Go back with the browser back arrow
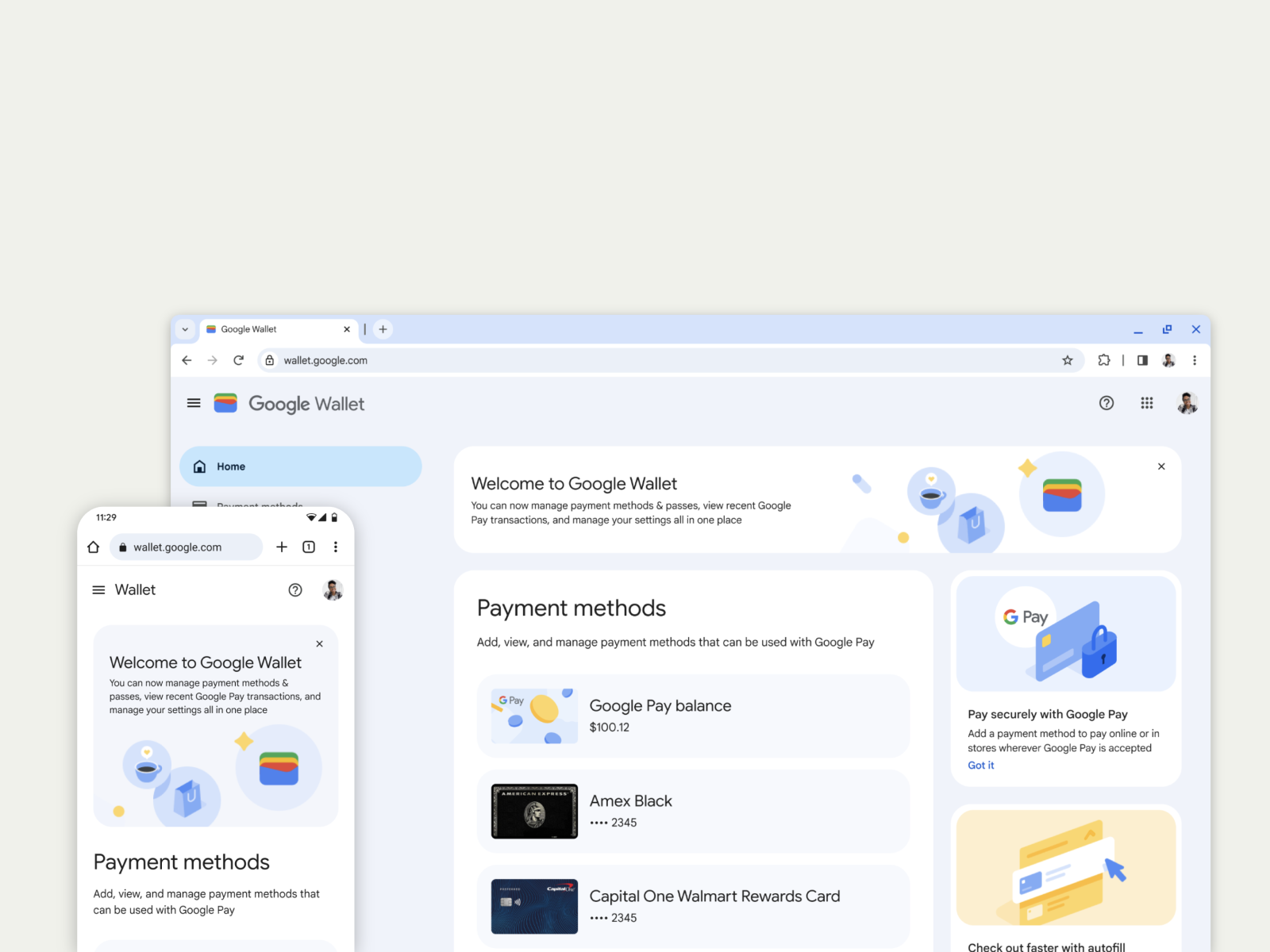Image resolution: width=1270 pixels, height=952 pixels. (187, 360)
